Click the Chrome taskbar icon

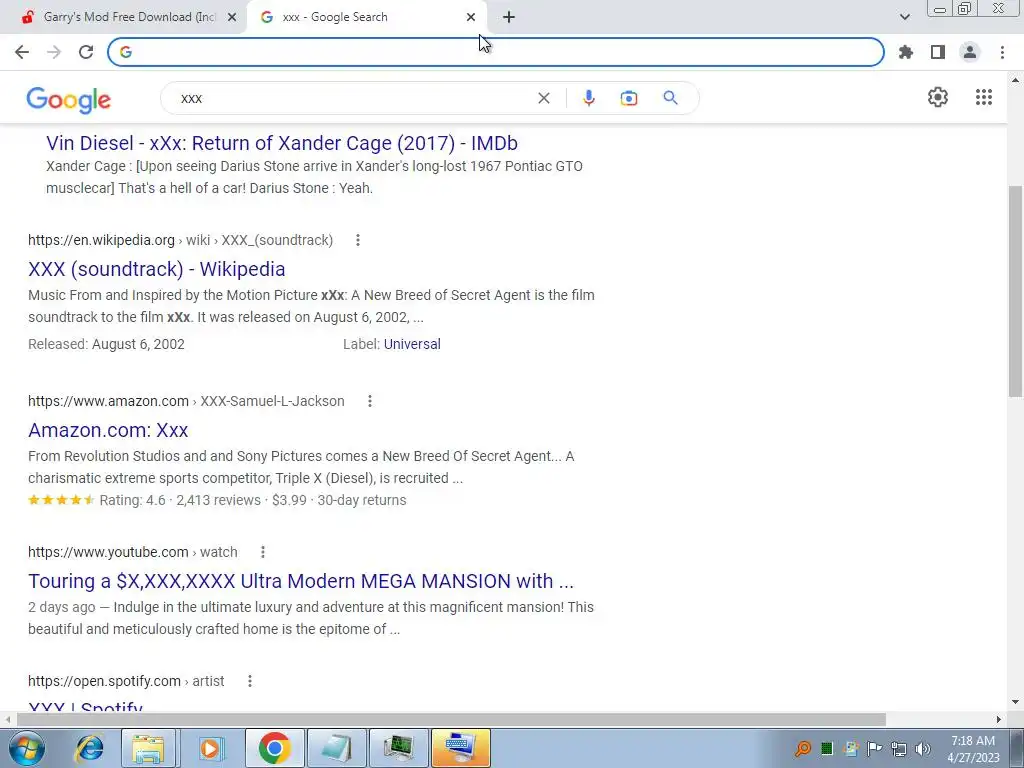pos(274,748)
